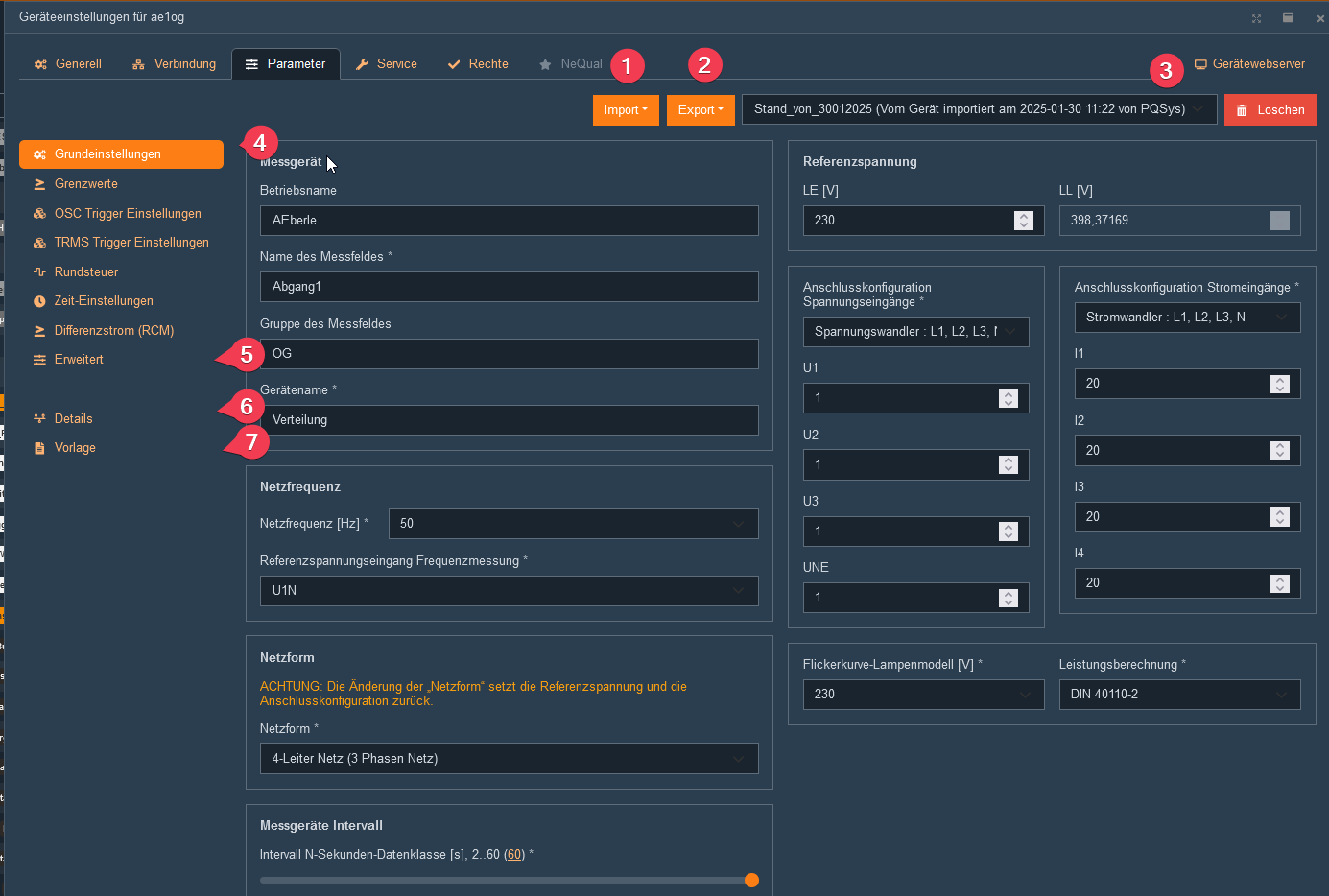
Task: Open Rundsteuer via its waveform icon
Action: pyautogui.click(x=39, y=272)
